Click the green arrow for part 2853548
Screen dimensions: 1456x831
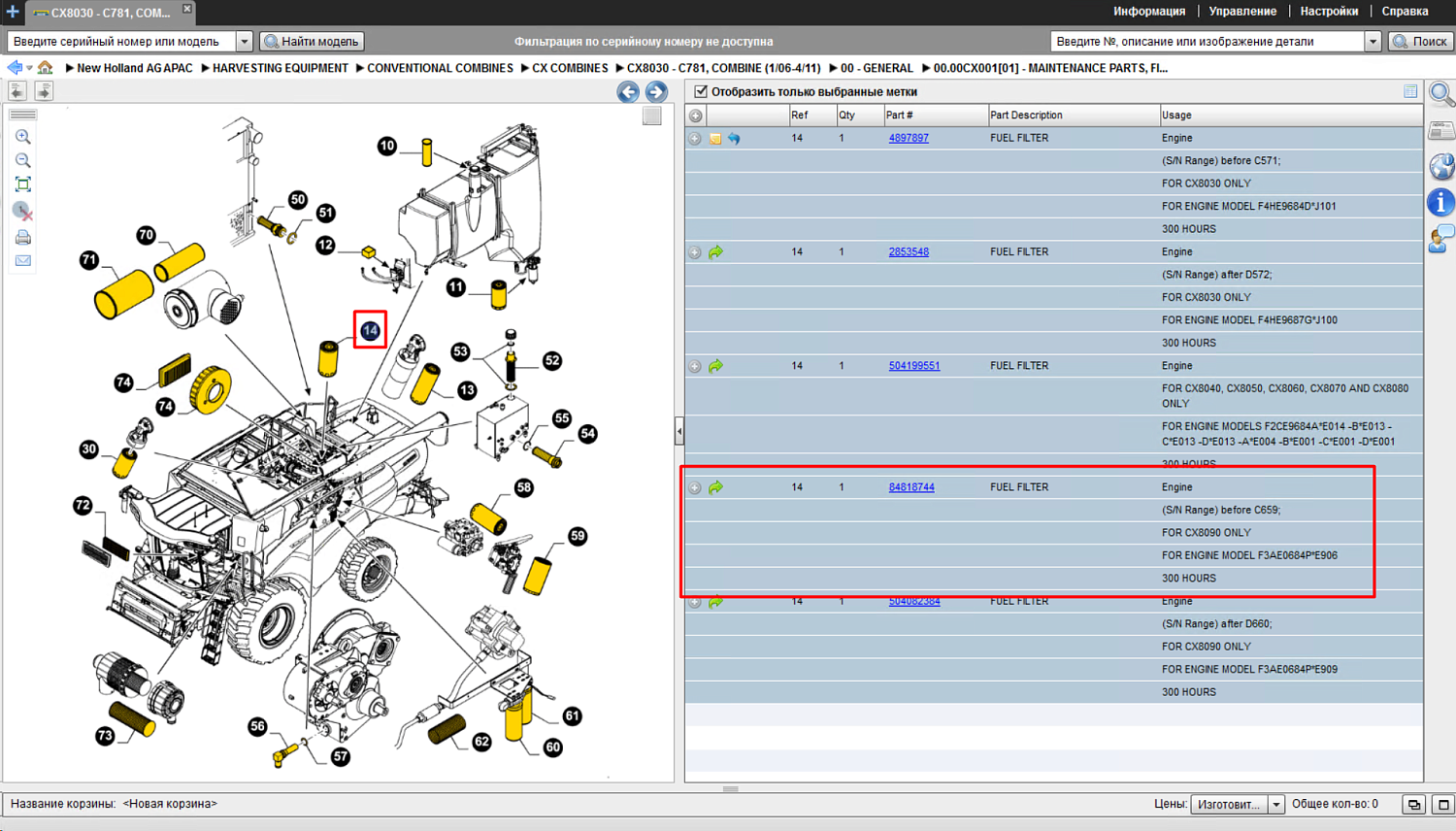pyautogui.click(x=716, y=252)
